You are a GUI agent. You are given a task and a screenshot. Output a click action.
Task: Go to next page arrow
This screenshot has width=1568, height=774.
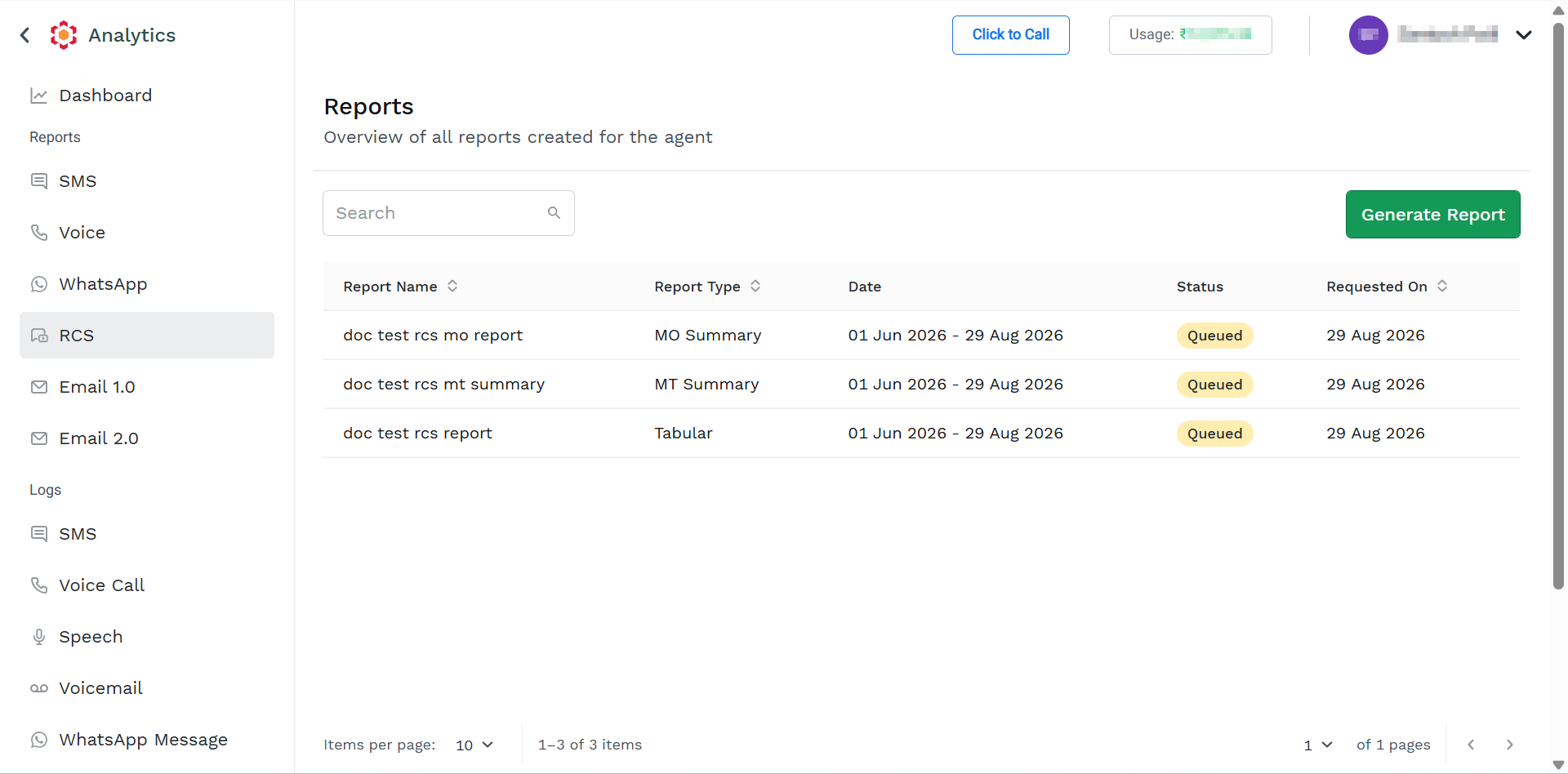click(x=1509, y=745)
